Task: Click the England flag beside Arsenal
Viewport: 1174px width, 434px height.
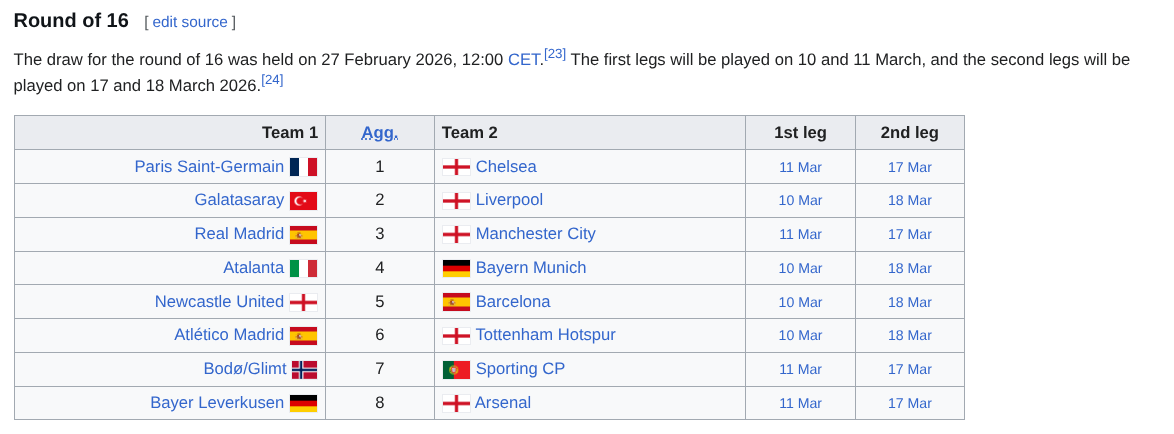Action: (x=456, y=403)
